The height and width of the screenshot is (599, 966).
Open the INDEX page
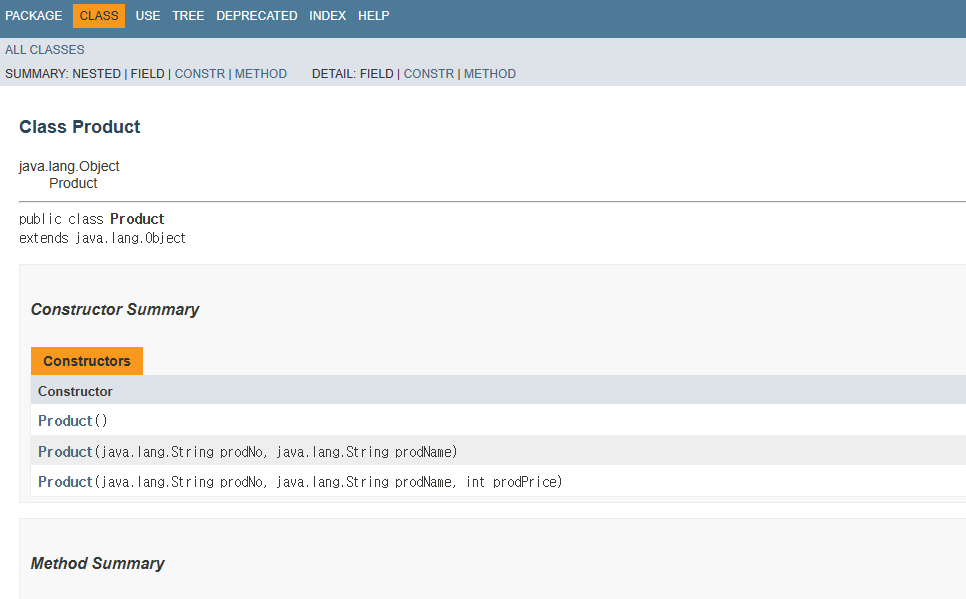click(x=328, y=16)
